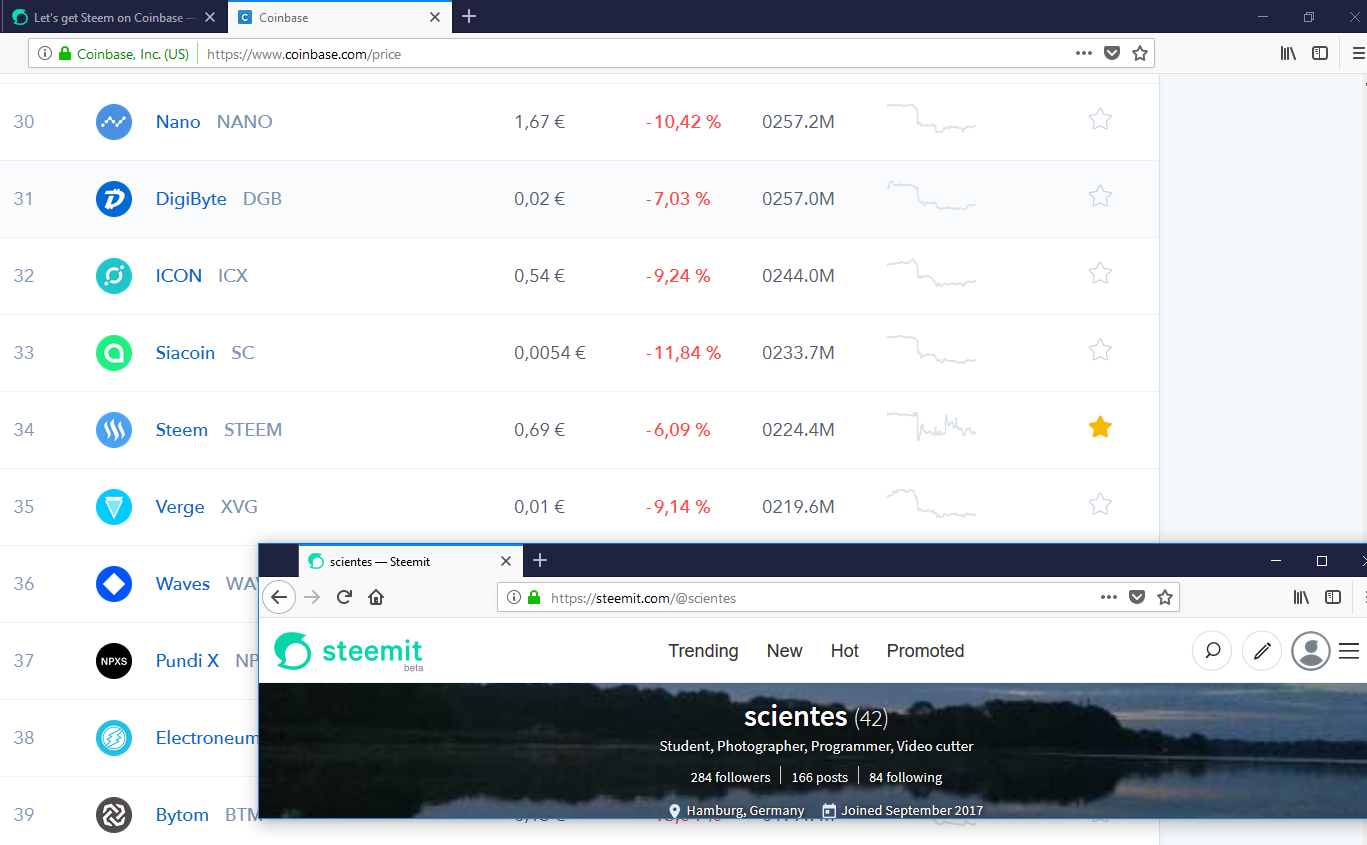Click the DigiByte coin logo icon
The height and width of the screenshot is (845, 1367).
pyautogui.click(x=114, y=199)
